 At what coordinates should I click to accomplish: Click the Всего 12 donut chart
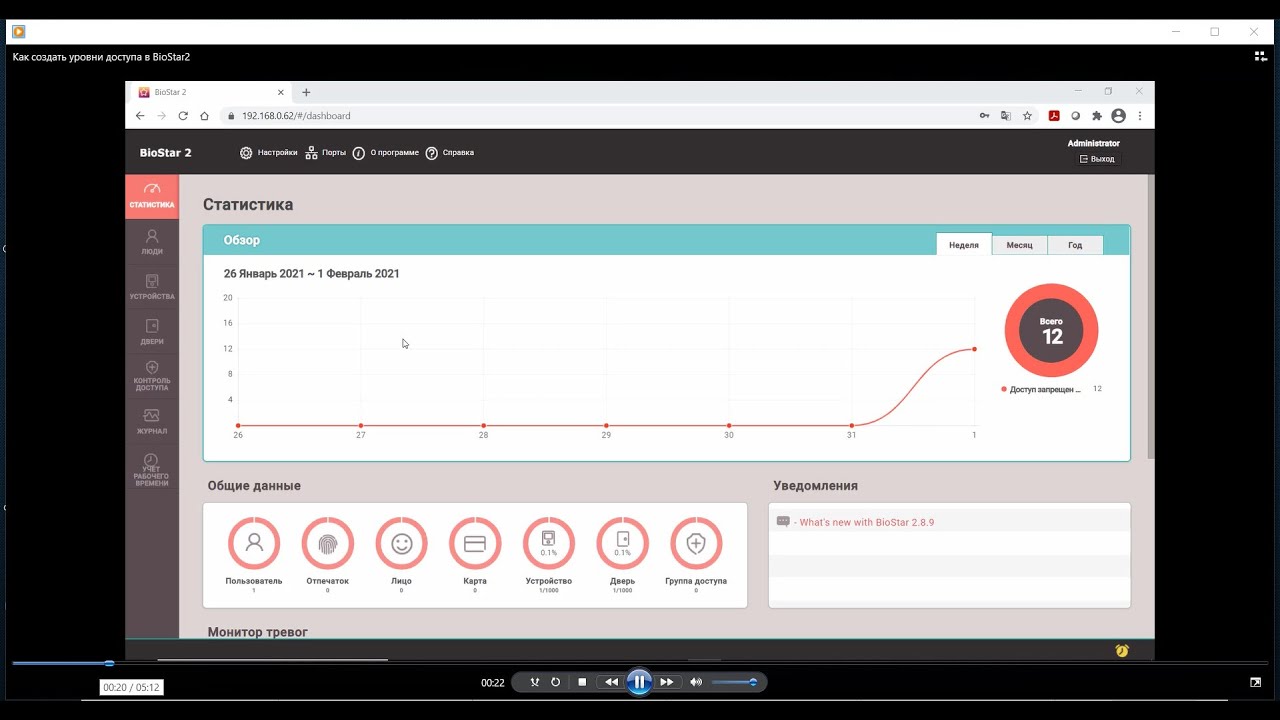1051,331
